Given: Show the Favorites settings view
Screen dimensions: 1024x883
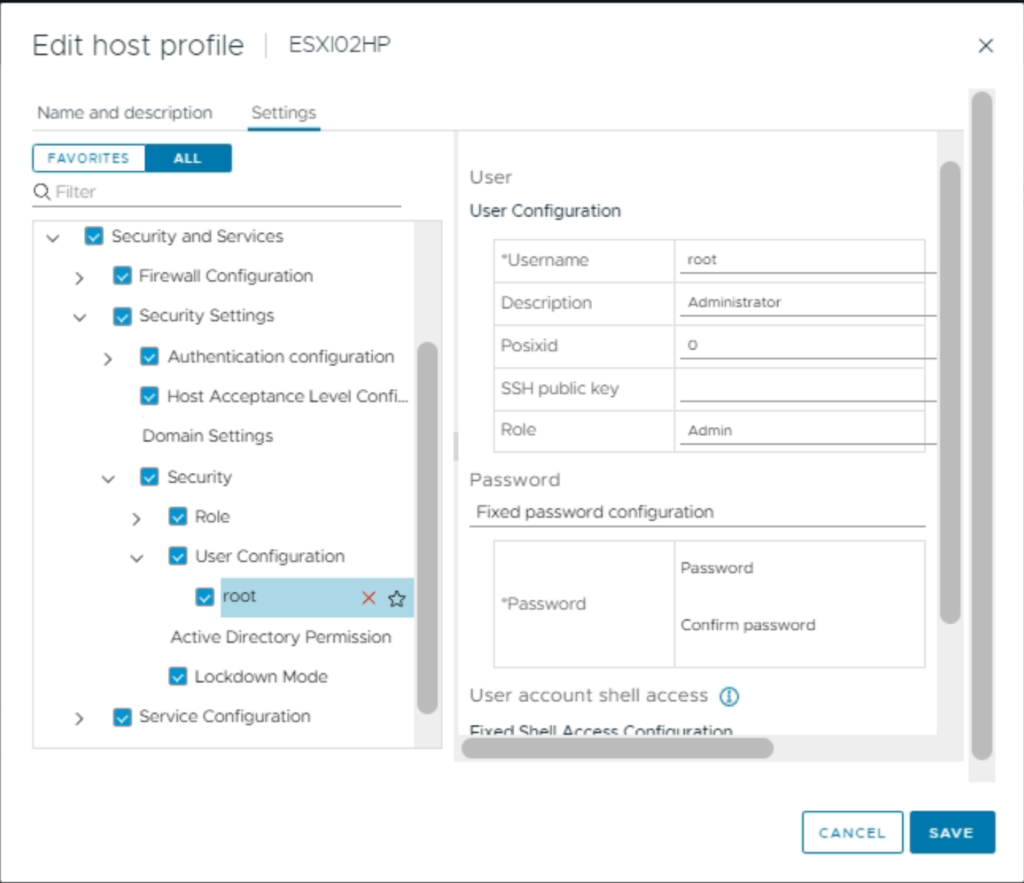Looking at the screenshot, I should point(88,158).
